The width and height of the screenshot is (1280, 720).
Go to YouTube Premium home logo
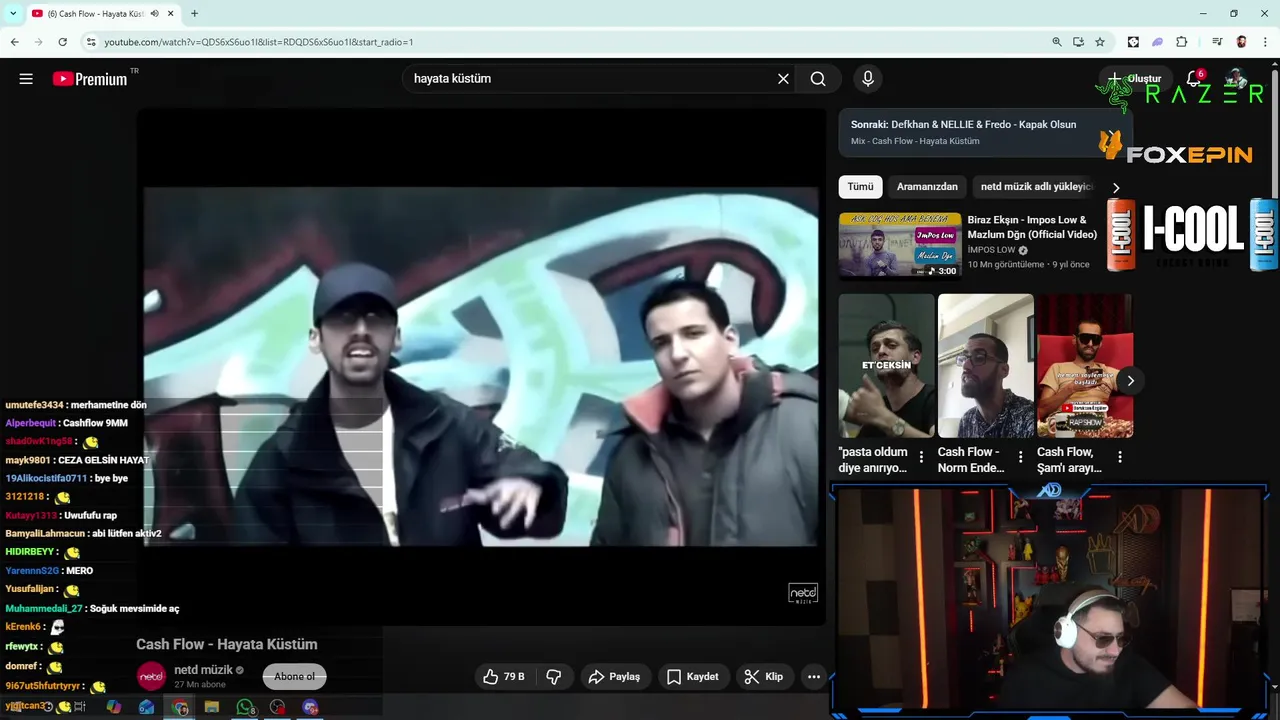point(90,79)
